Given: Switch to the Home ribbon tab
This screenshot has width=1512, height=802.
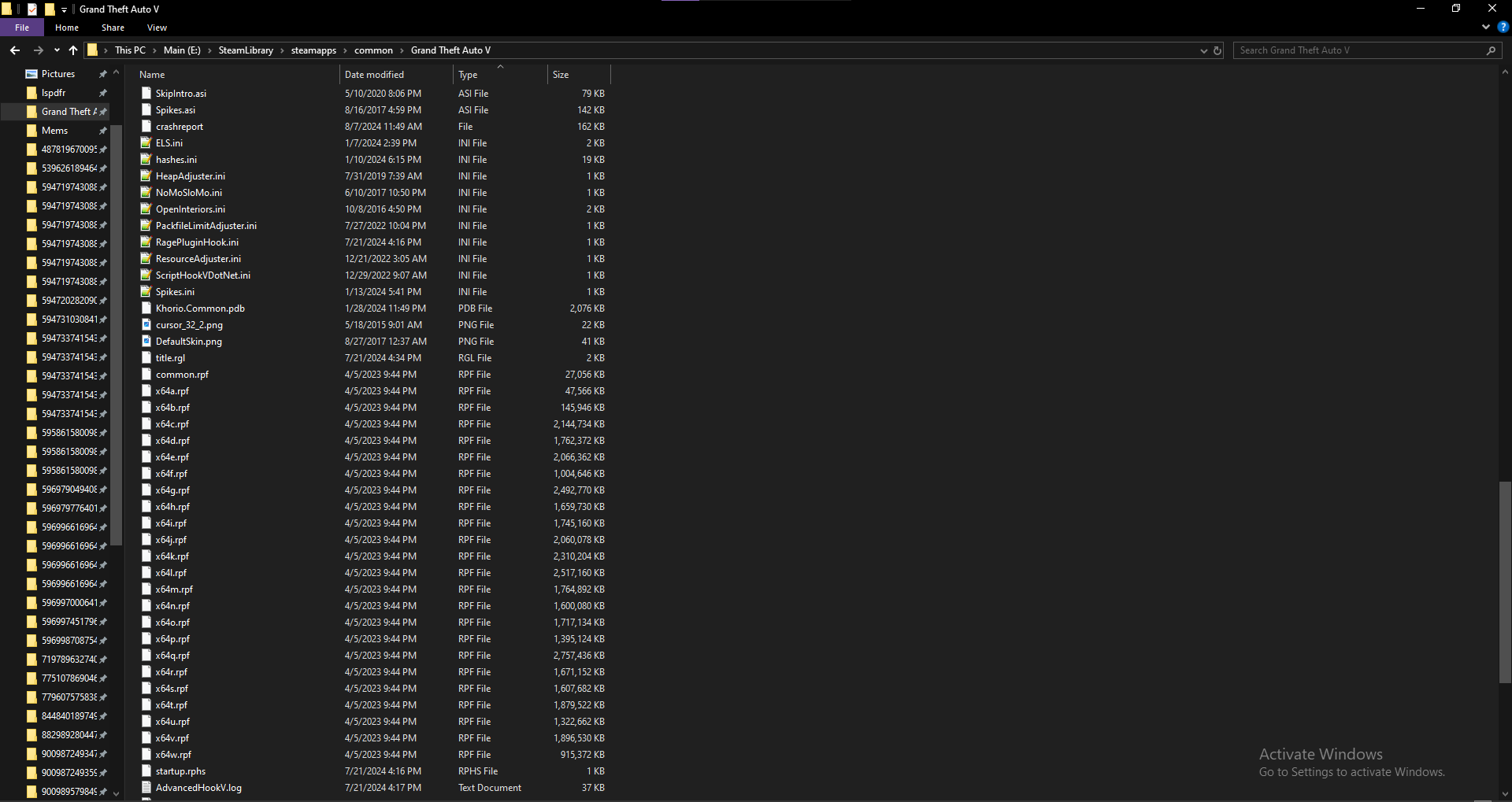Looking at the screenshot, I should 67,28.
